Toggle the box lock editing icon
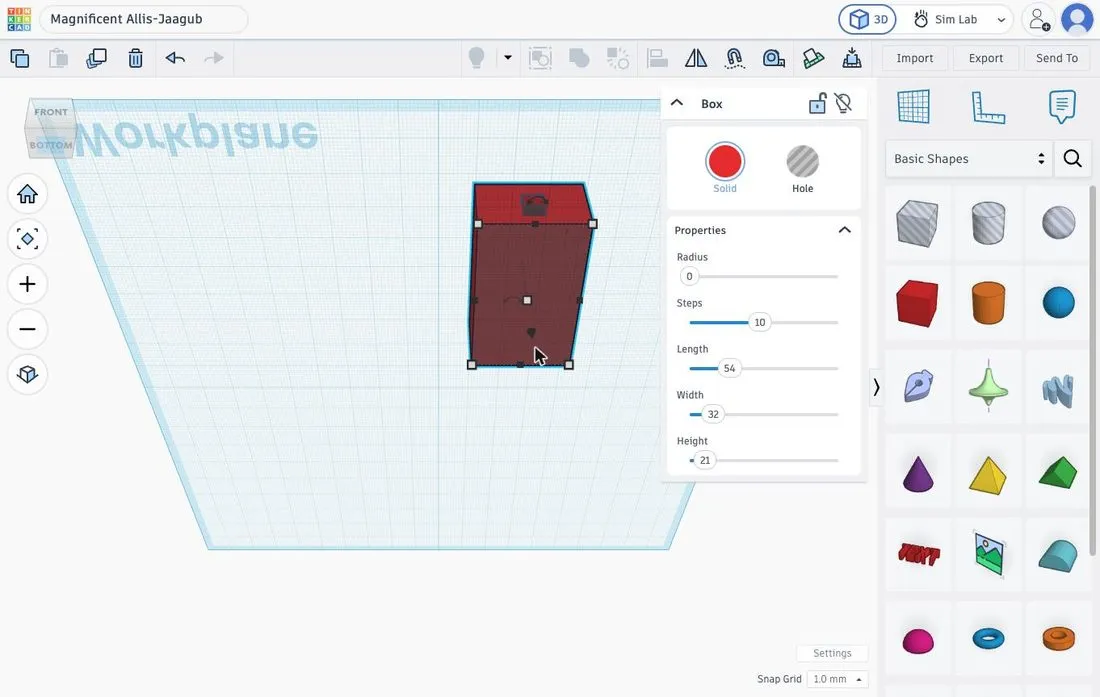The width and height of the screenshot is (1100, 697). point(817,104)
